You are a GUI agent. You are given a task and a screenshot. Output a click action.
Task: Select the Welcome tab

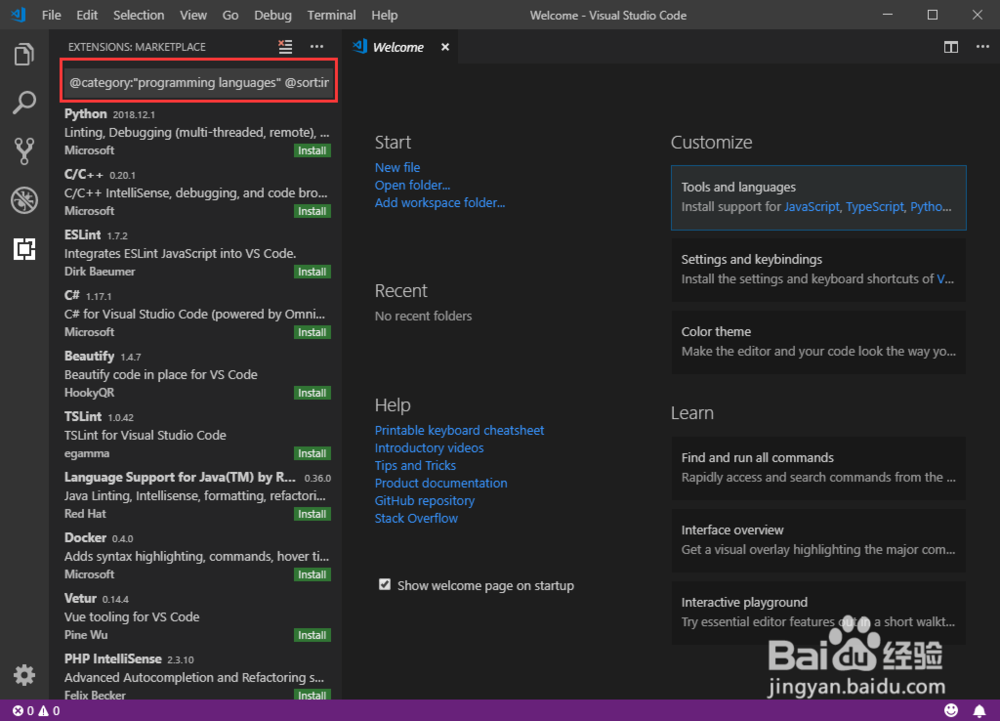[x=398, y=47]
